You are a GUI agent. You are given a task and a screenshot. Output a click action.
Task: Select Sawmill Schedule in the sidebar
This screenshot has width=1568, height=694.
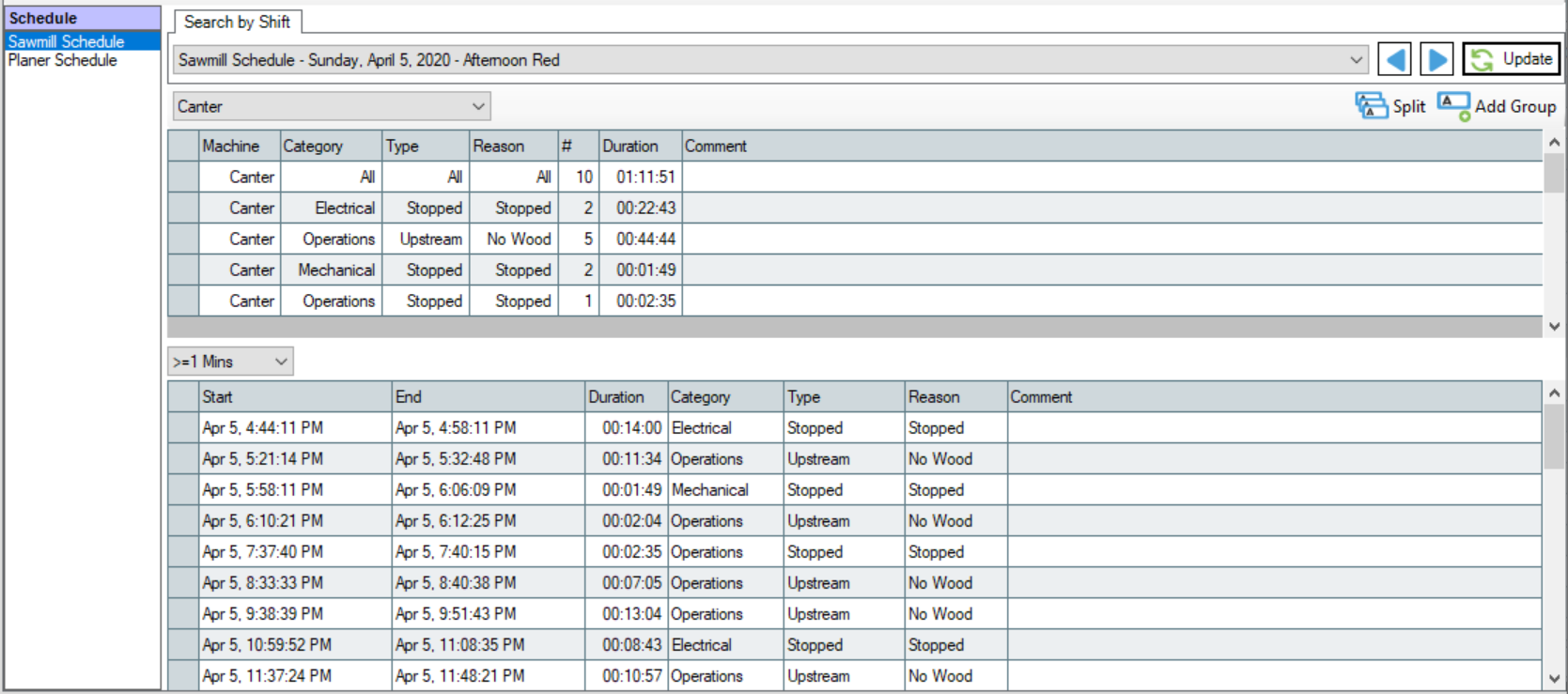coord(66,41)
